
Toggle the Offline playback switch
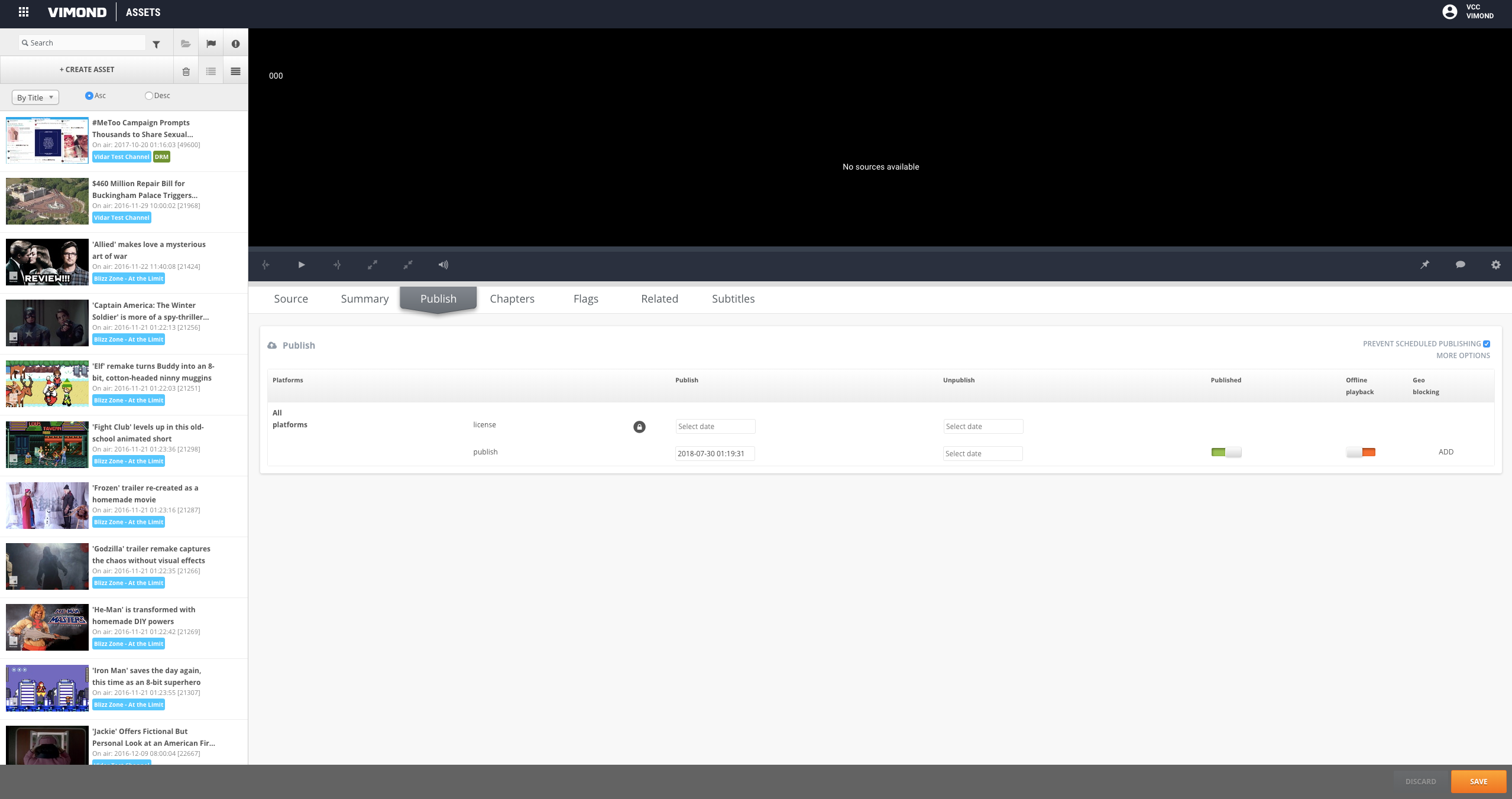1361,453
